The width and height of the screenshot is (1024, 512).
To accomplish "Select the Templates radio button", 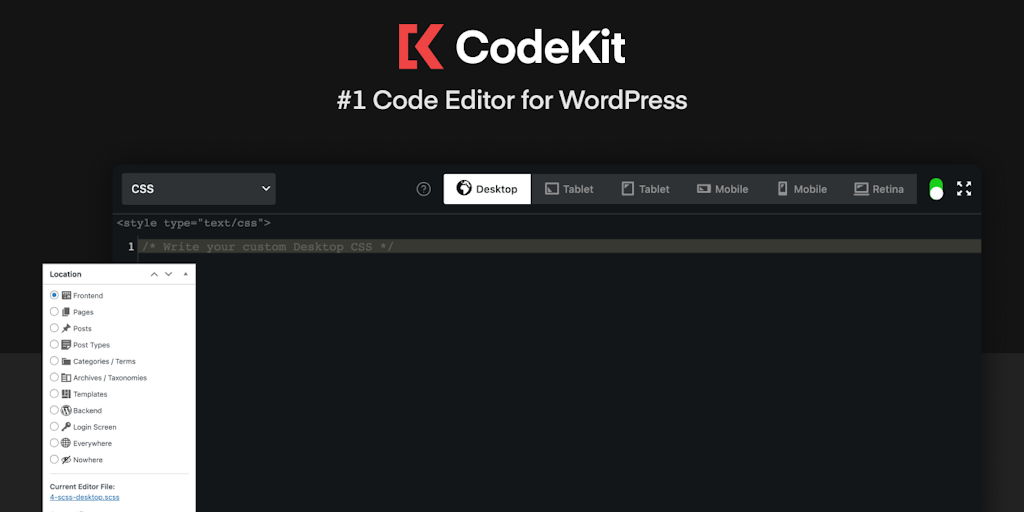I will point(54,394).
